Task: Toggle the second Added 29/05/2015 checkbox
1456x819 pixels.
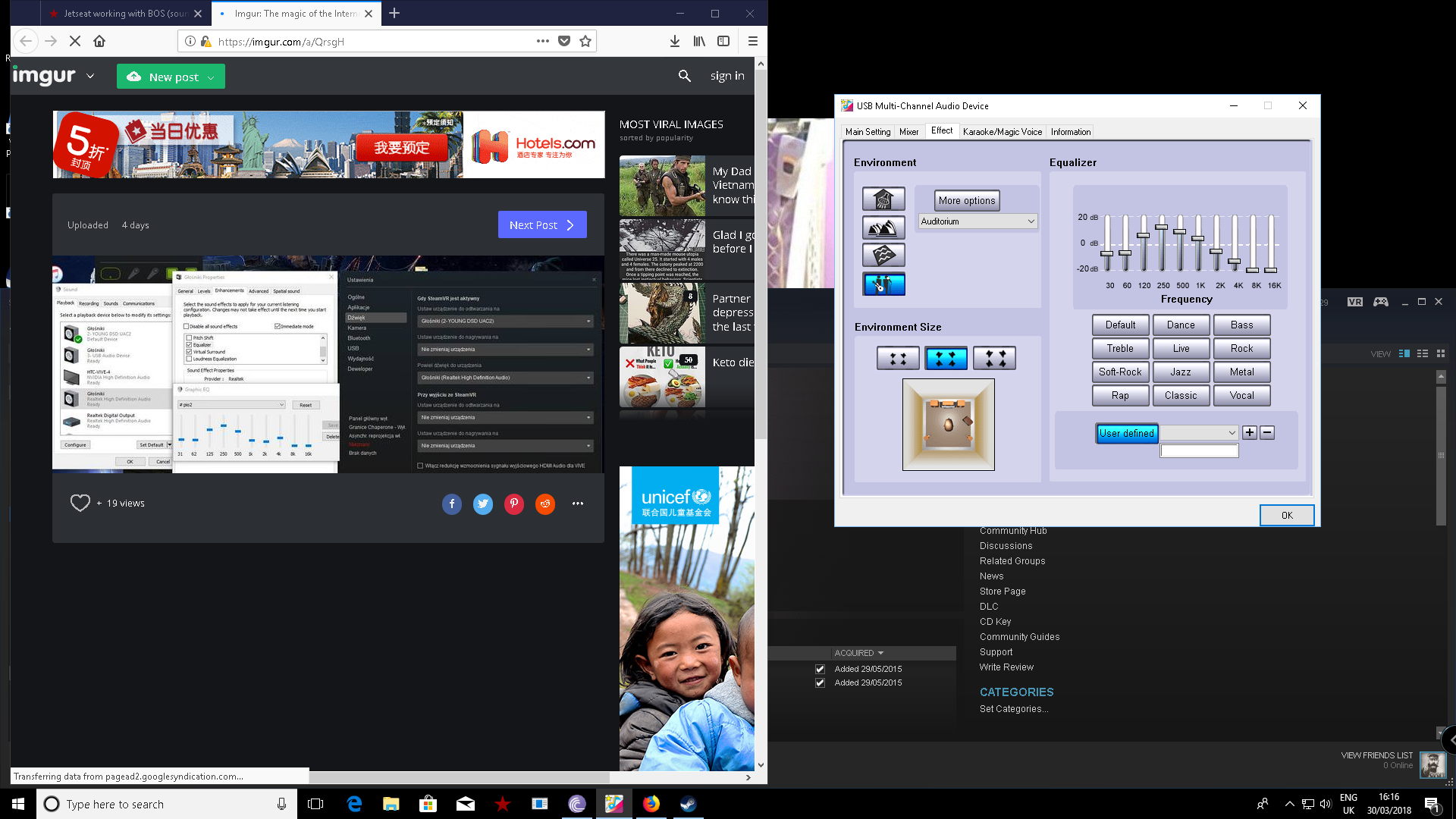Action: 820,682
